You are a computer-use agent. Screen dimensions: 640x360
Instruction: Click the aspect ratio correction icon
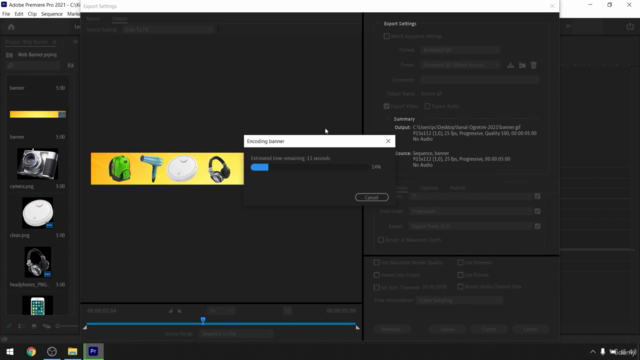tap(288, 311)
